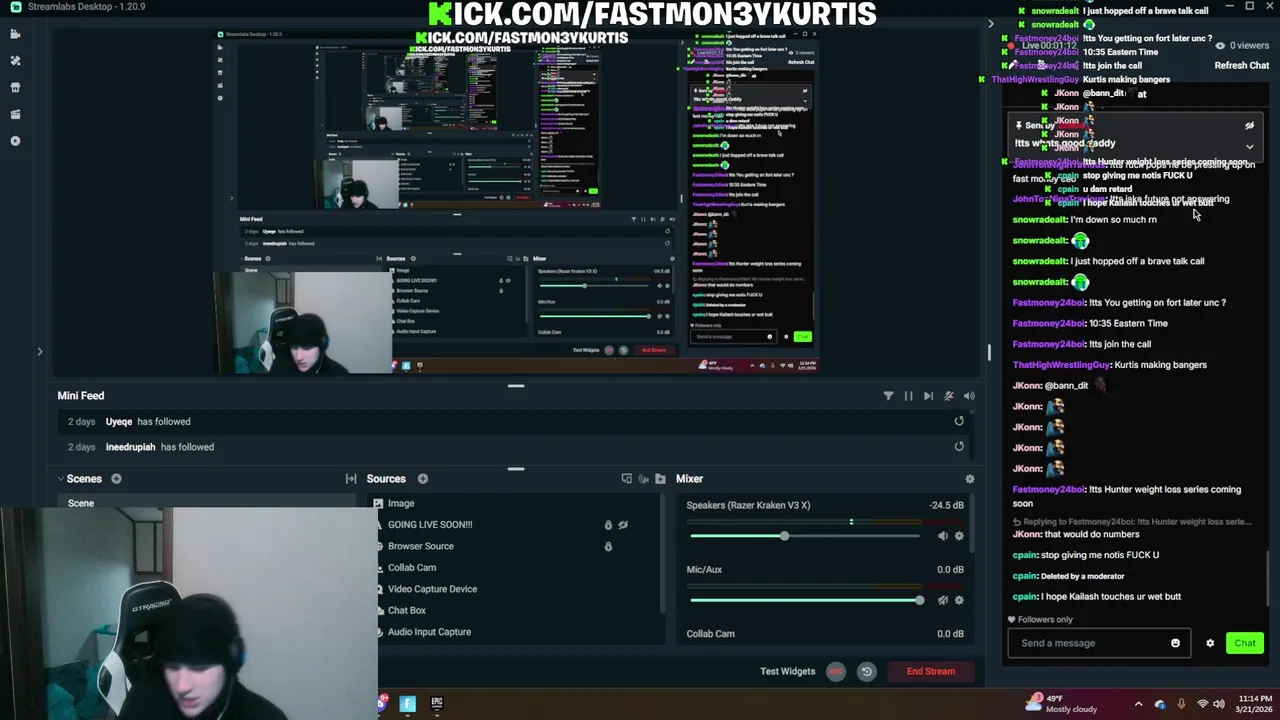Toggle Mini Feed alert volume speaker

click(969, 396)
